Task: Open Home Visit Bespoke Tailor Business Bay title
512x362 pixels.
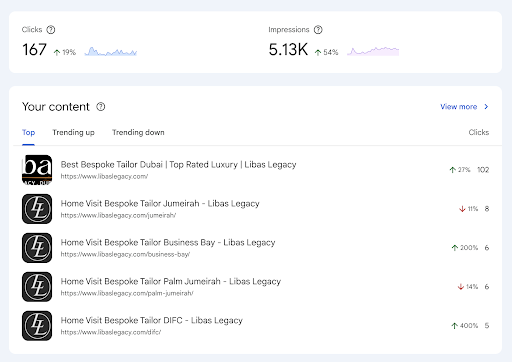Action: [168, 243]
